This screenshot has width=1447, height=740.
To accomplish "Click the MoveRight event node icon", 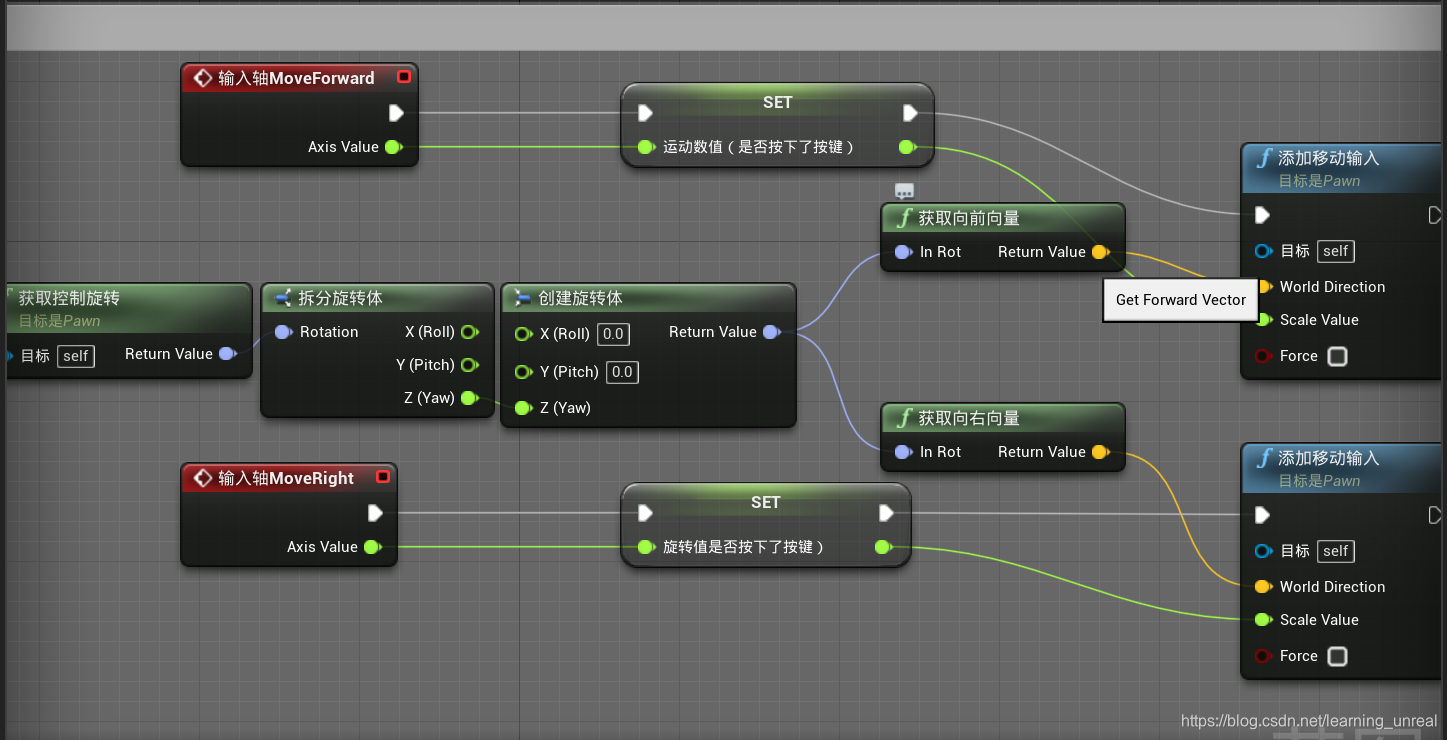I will click(203, 478).
